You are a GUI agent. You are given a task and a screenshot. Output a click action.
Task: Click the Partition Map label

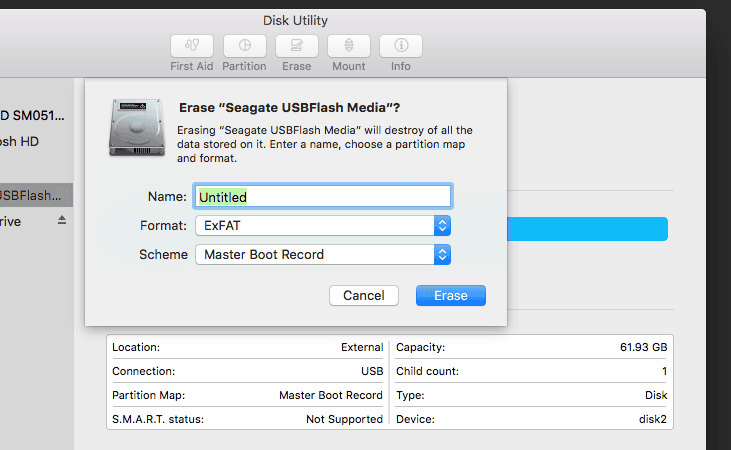coord(149,395)
